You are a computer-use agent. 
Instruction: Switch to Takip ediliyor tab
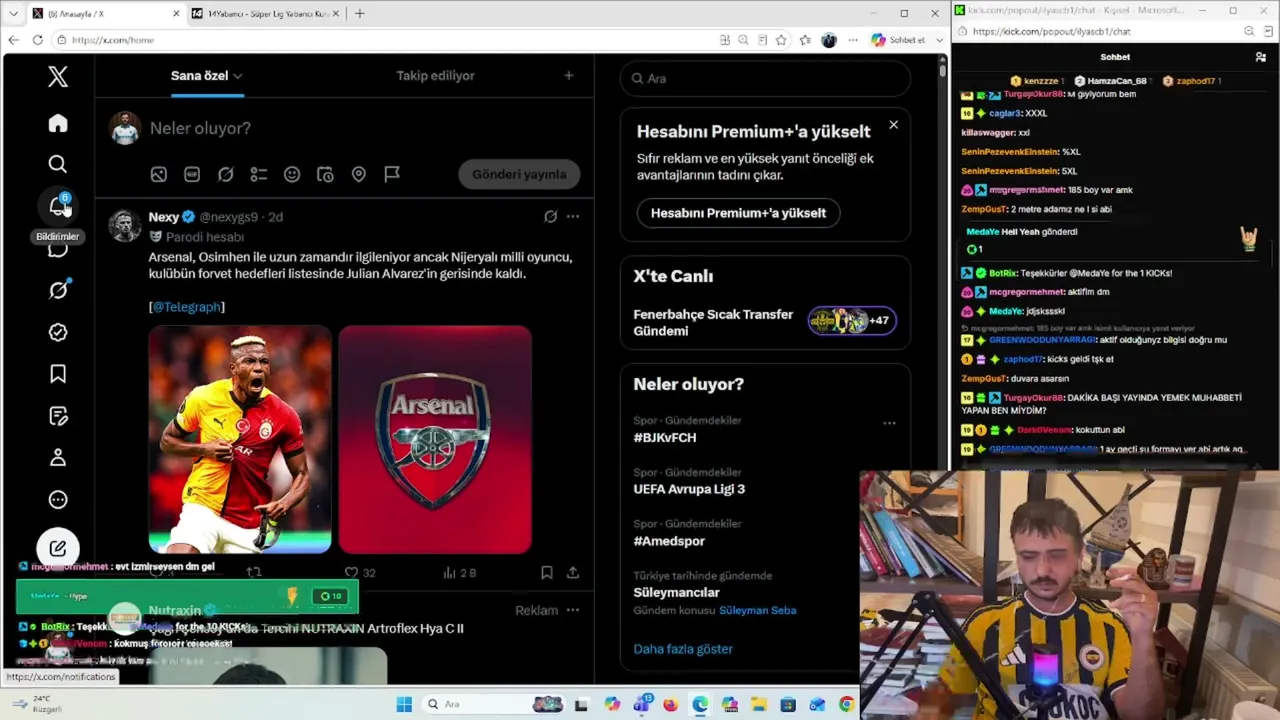(435, 76)
